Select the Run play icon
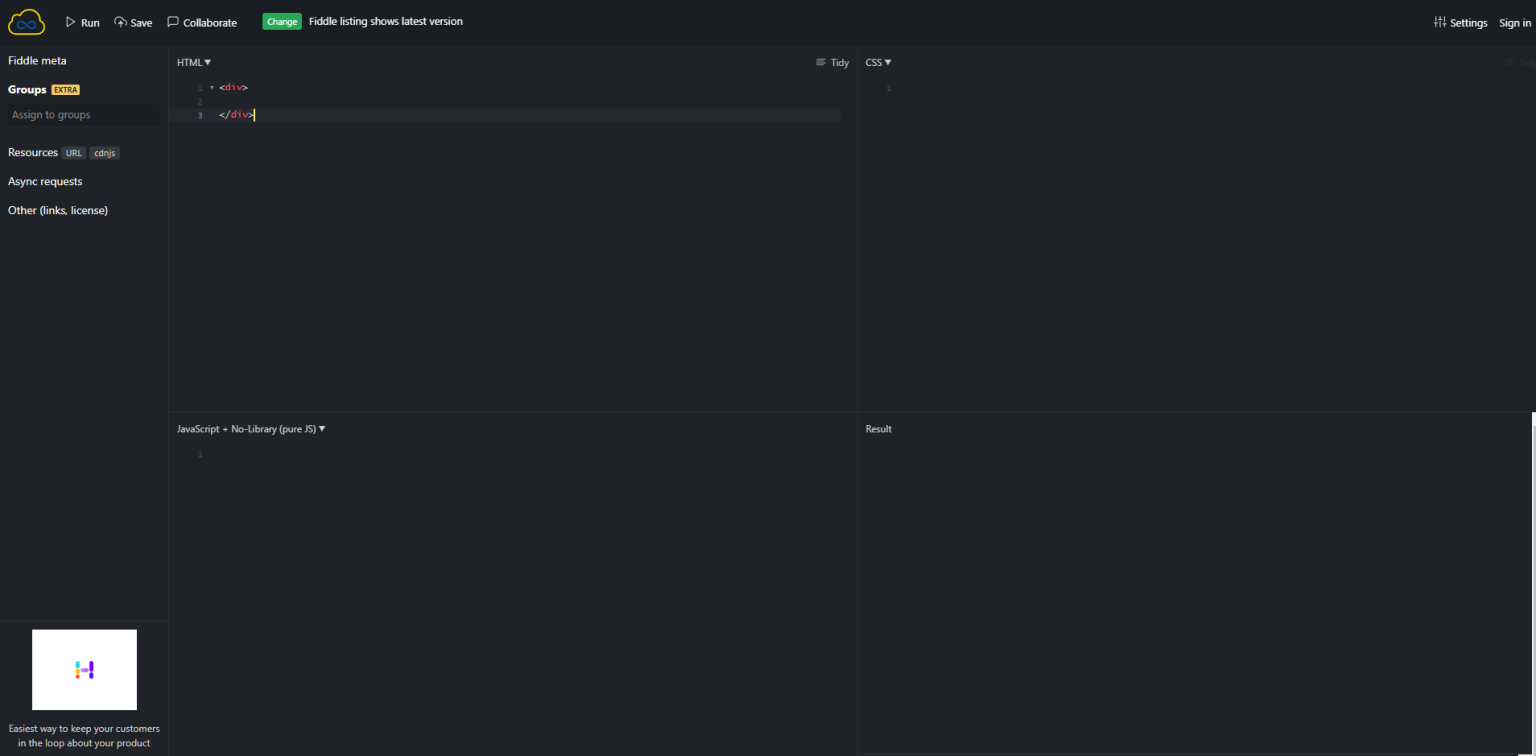This screenshot has width=1536, height=756. (70, 22)
